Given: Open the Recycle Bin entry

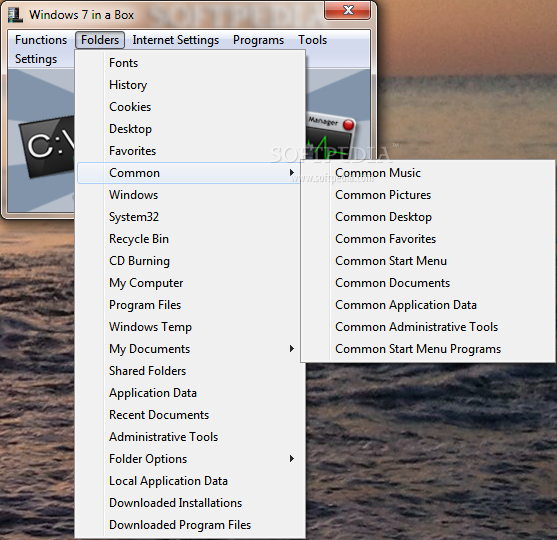Looking at the screenshot, I should 190,239.
